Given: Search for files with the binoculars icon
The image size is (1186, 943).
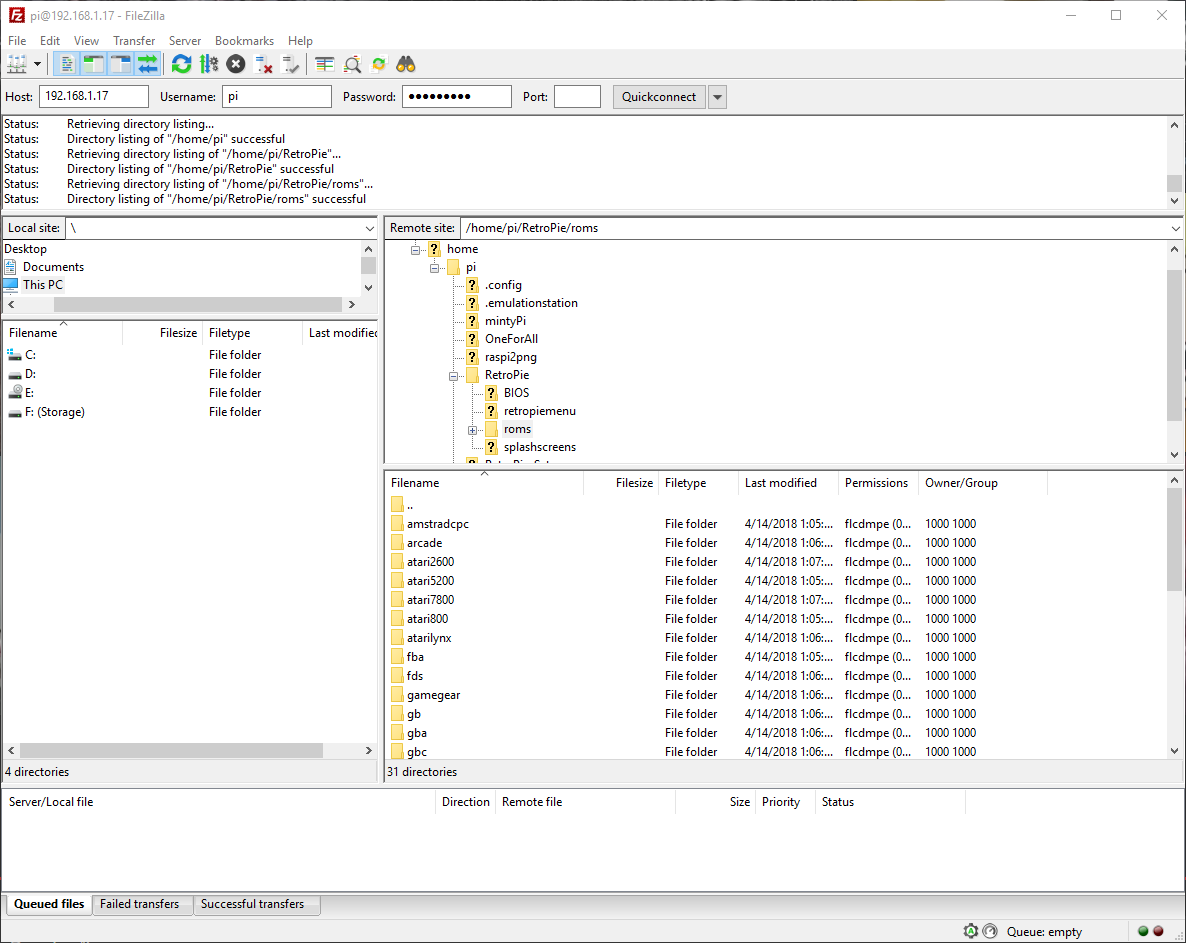Looking at the screenshot, I should tap(406, 64).
